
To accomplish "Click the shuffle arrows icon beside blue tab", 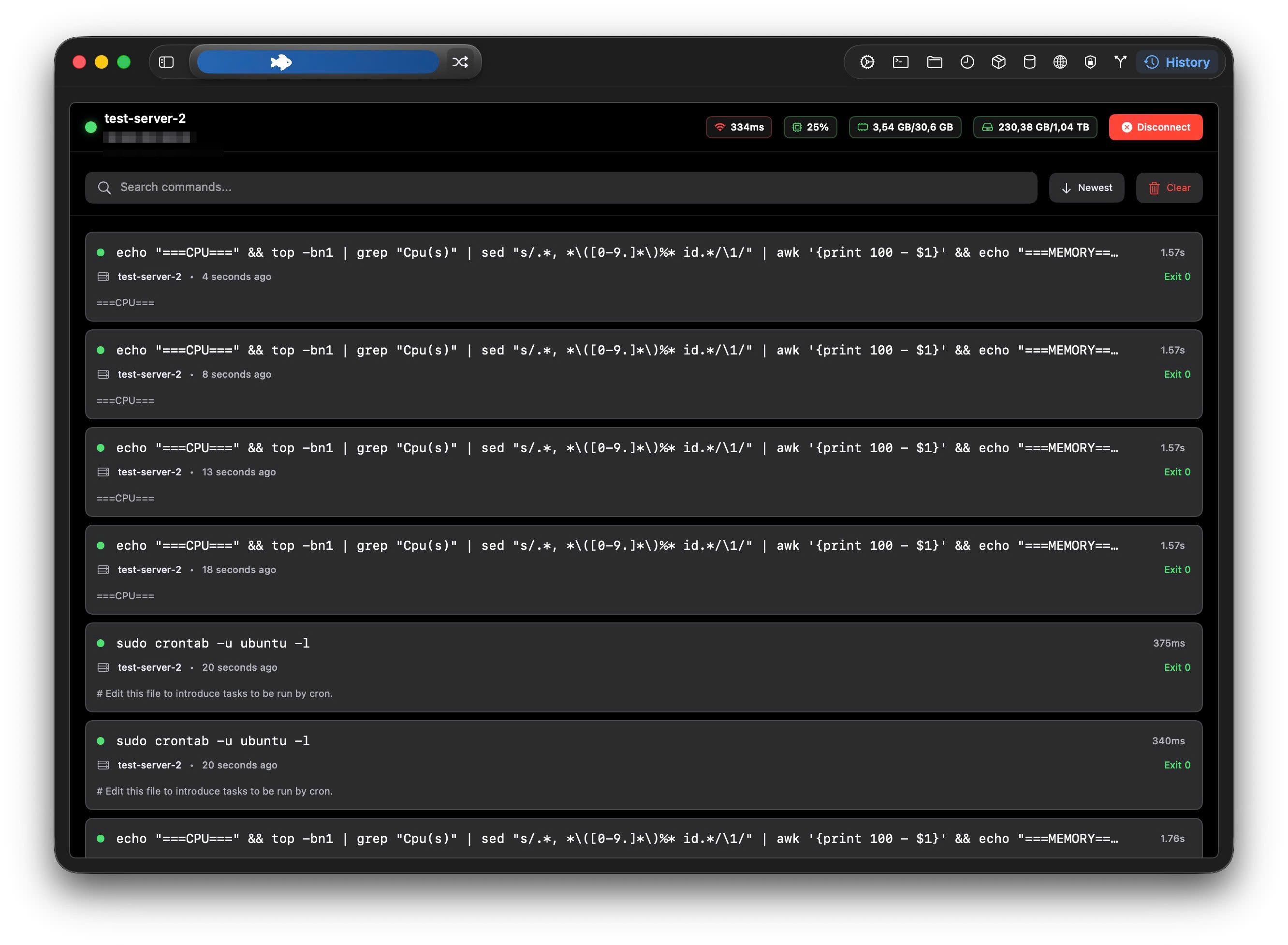I will point(460,62).
